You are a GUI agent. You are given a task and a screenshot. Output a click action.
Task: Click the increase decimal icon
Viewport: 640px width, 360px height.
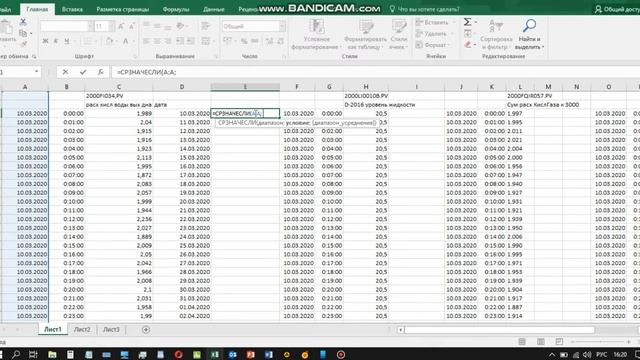click(269, 41)
